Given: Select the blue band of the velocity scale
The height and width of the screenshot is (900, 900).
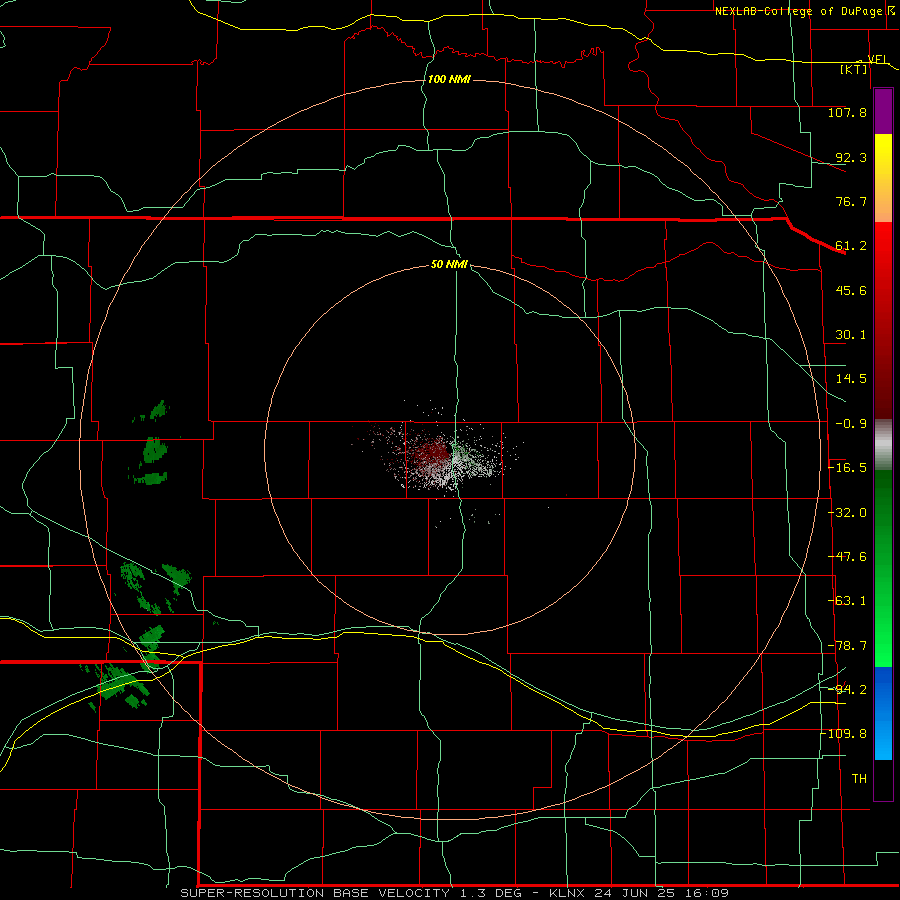Looking at the screenshot, I should pos(883,713).
